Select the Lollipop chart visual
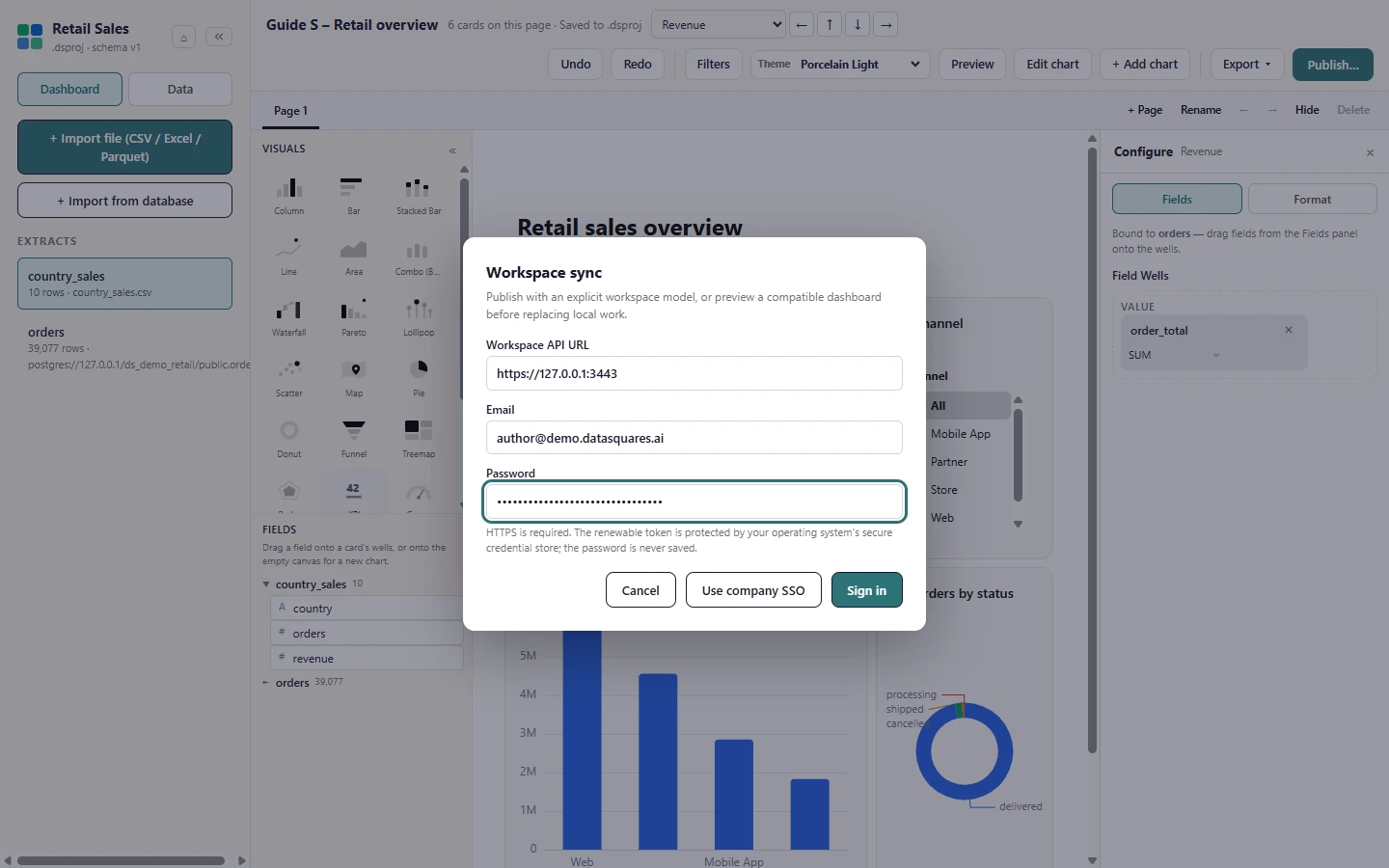Viewport: 1389px width, 868px height. coord(419,316)
